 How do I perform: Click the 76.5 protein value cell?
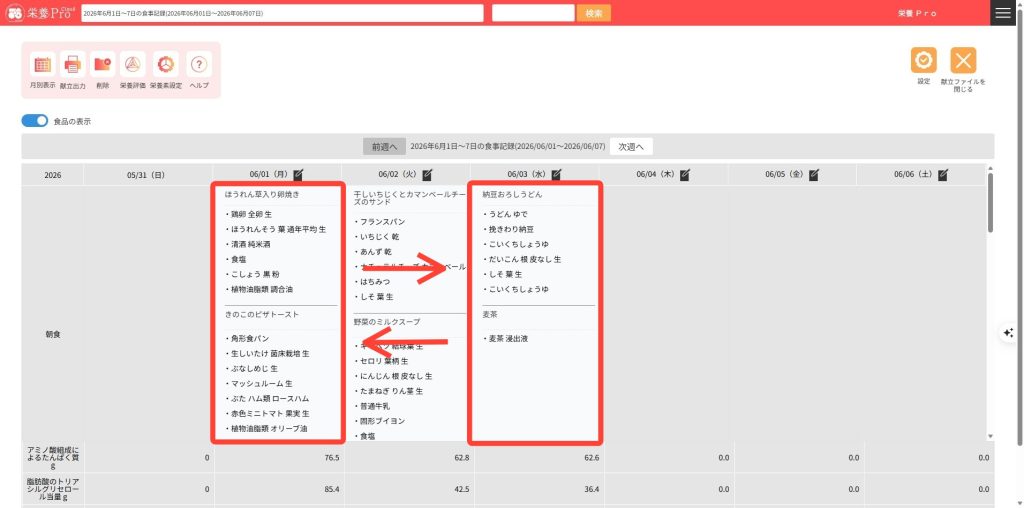[280, 458]
